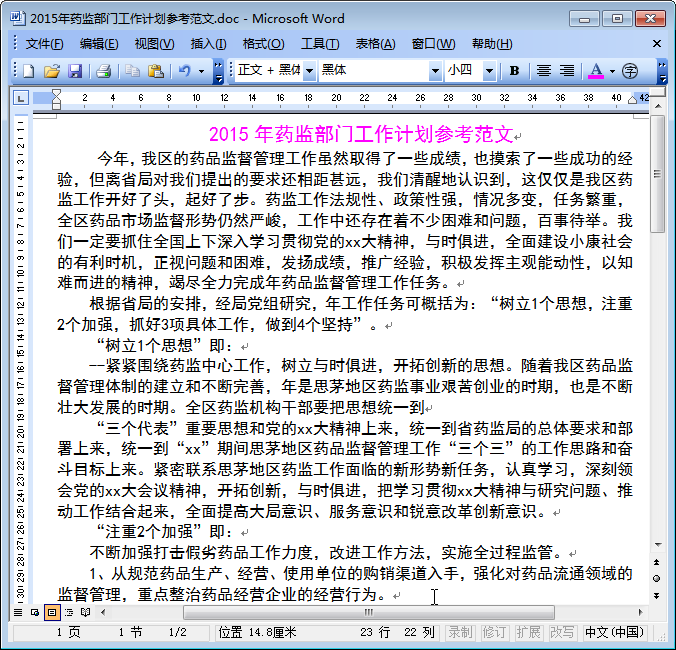Viewport: 676px width, 650px height.
Task: Click the magenta title 2015 年药监部门工作计划参考范文
Action: 361,134
